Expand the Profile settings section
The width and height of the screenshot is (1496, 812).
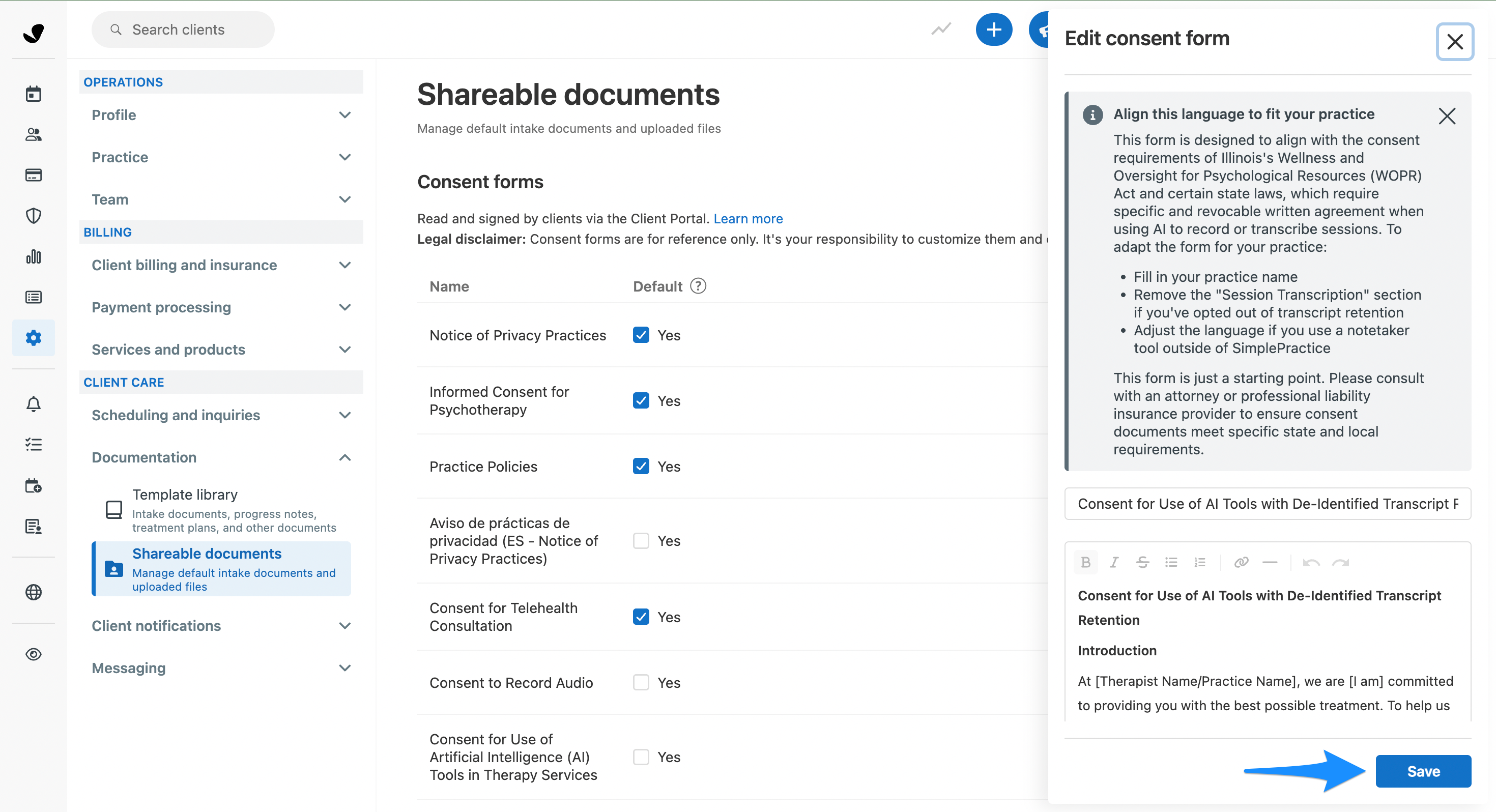coord(221,115)
